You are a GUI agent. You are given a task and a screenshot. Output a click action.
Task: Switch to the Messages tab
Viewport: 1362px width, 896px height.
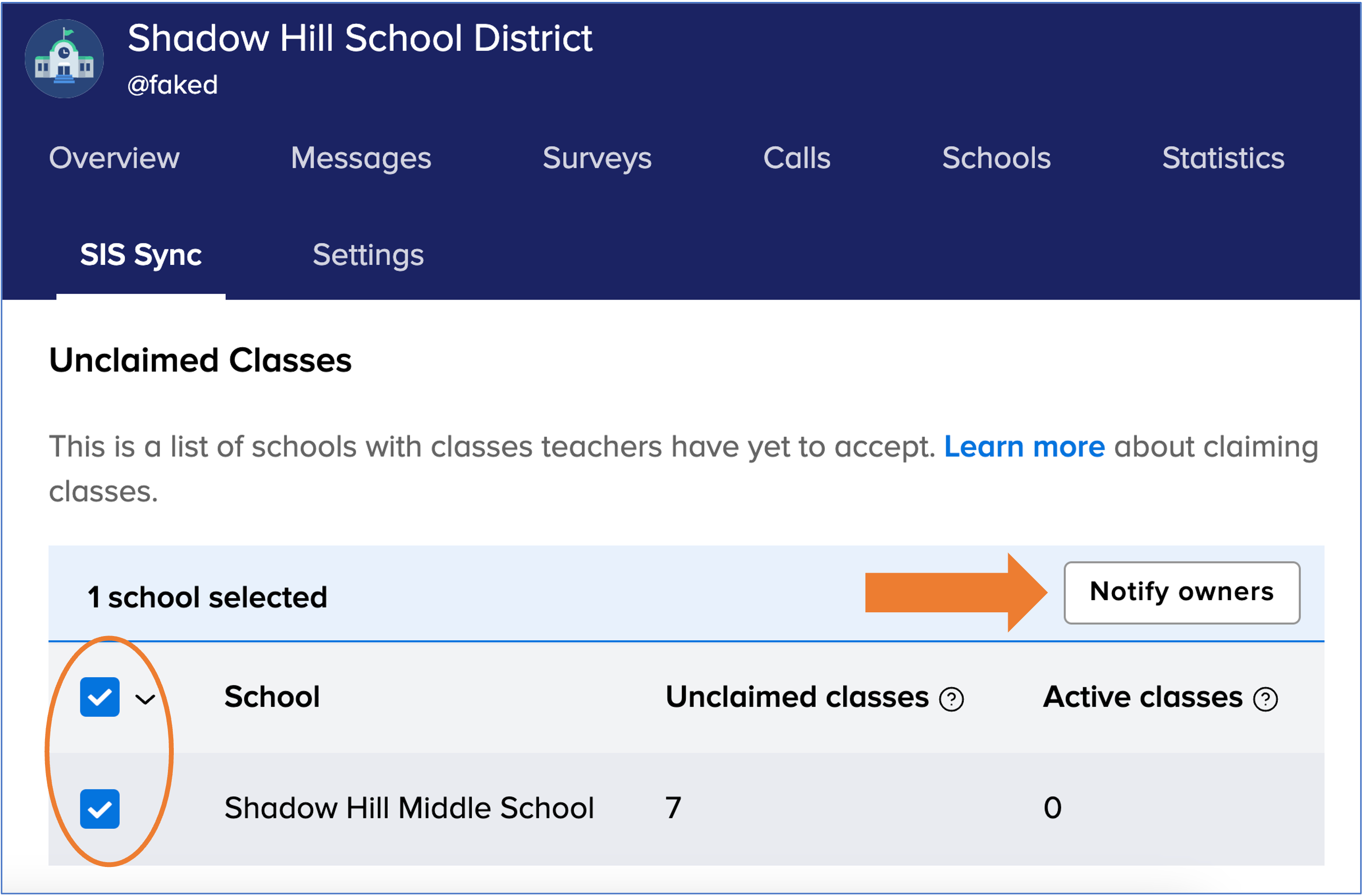tap(361, 158)
